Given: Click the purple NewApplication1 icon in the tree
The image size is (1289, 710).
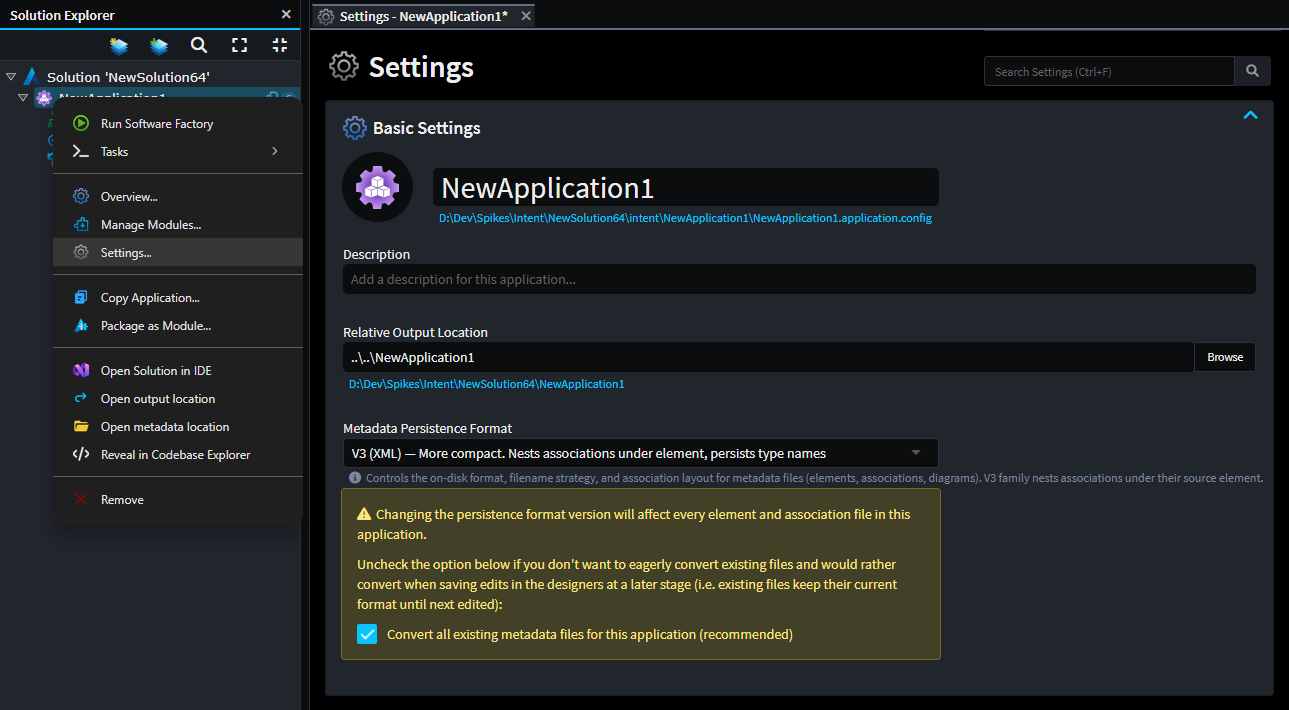Looking at the screenshot, I should (44, 97).
